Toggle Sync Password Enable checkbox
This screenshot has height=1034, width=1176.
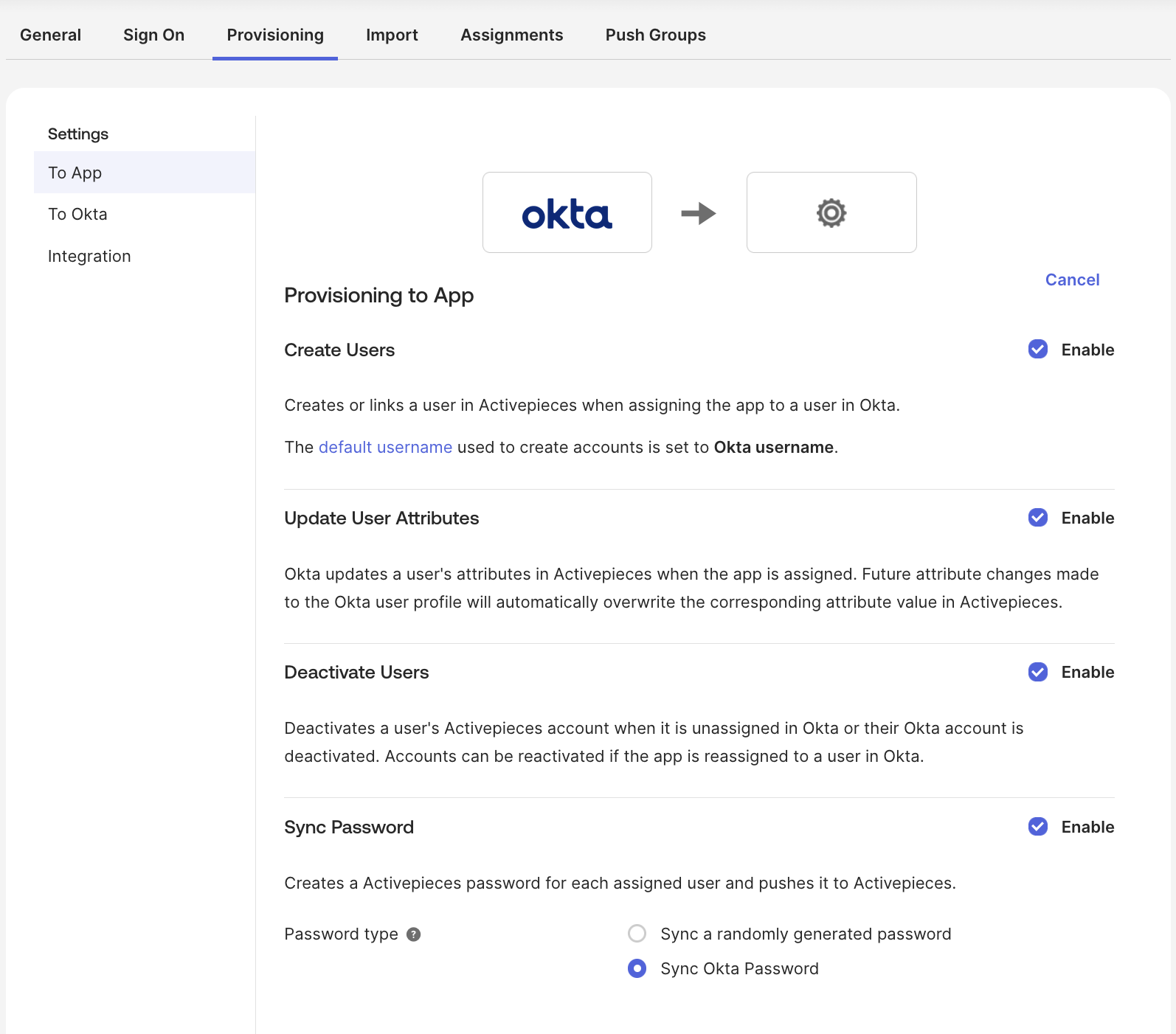point(1037,827)
